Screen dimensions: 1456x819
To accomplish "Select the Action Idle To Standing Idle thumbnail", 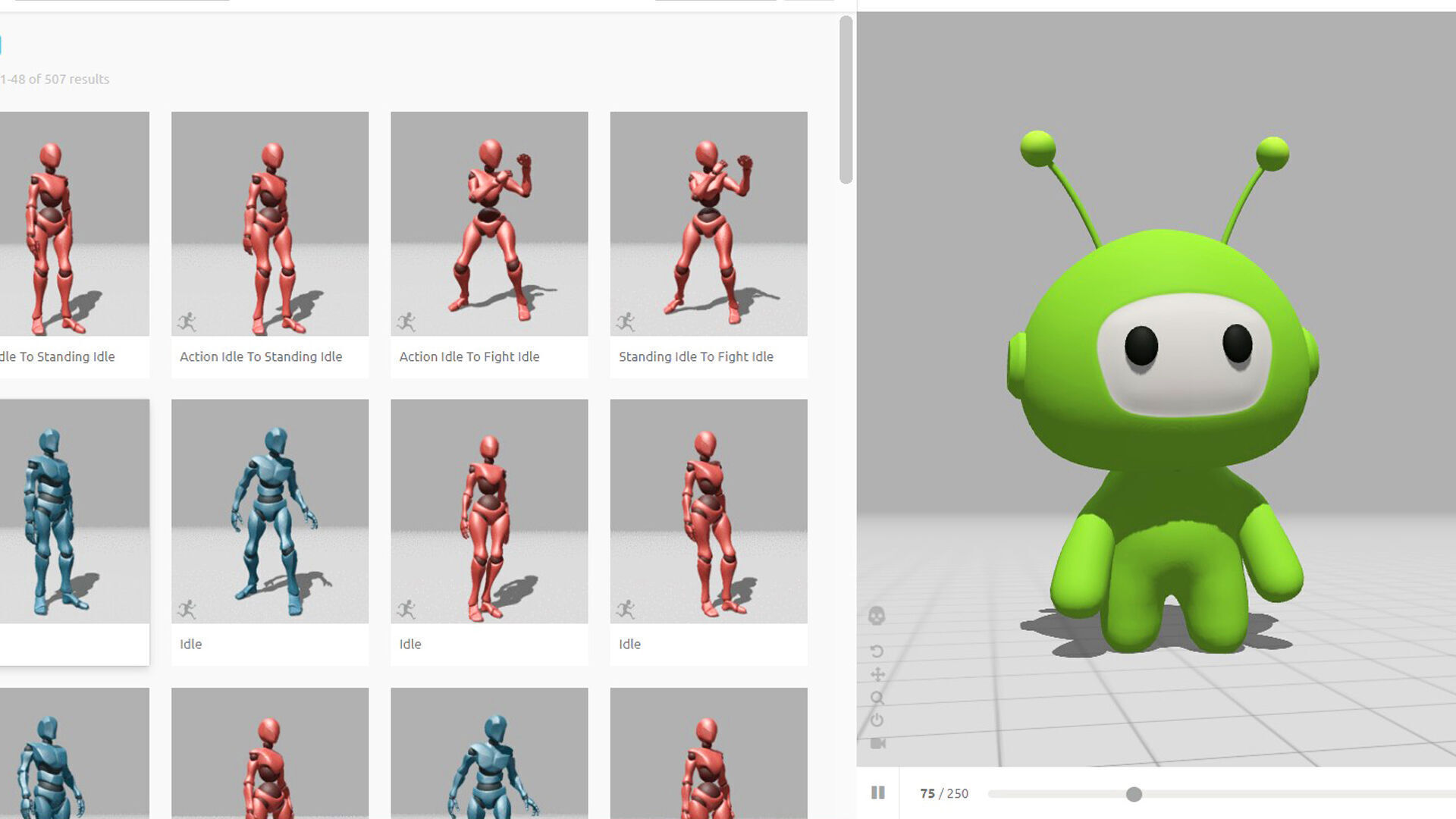I will click(270, 224).
